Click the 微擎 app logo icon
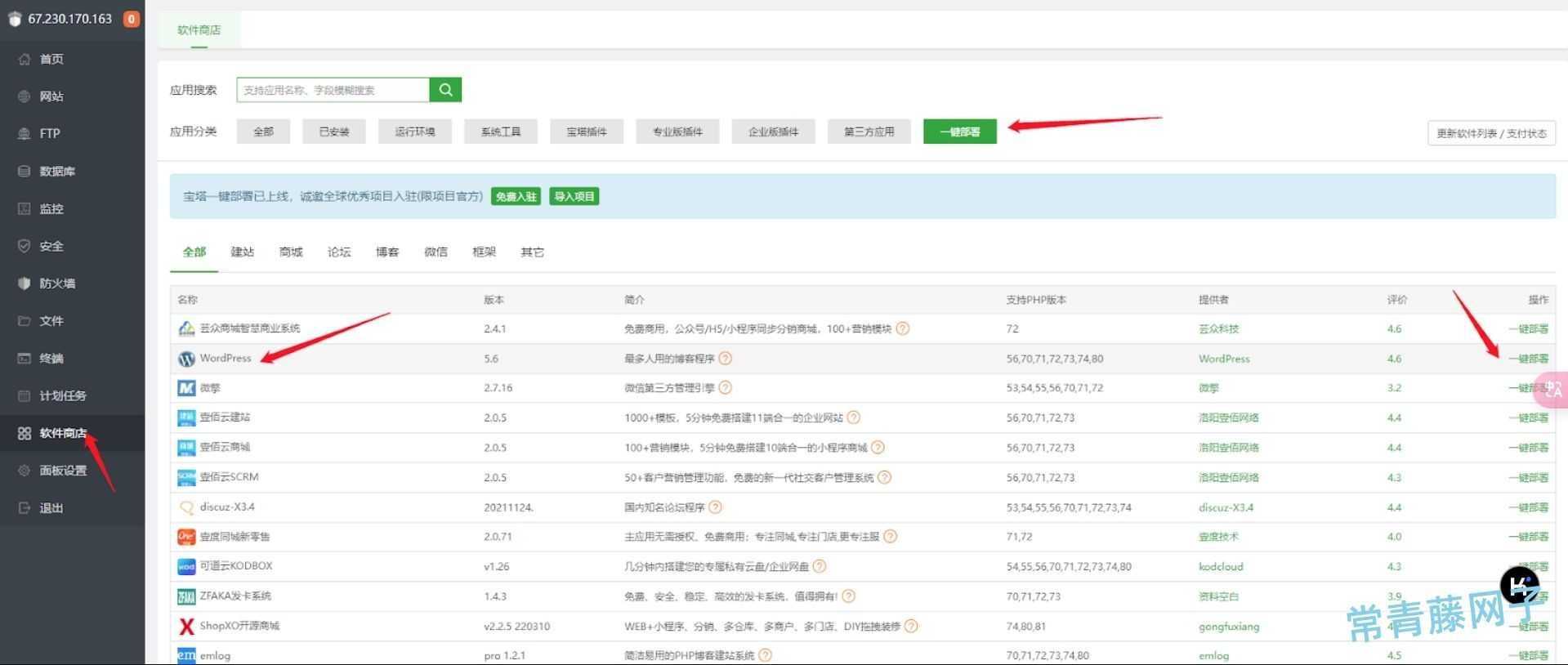Screen dimensions: 1568x665 [x=186, y=388]
